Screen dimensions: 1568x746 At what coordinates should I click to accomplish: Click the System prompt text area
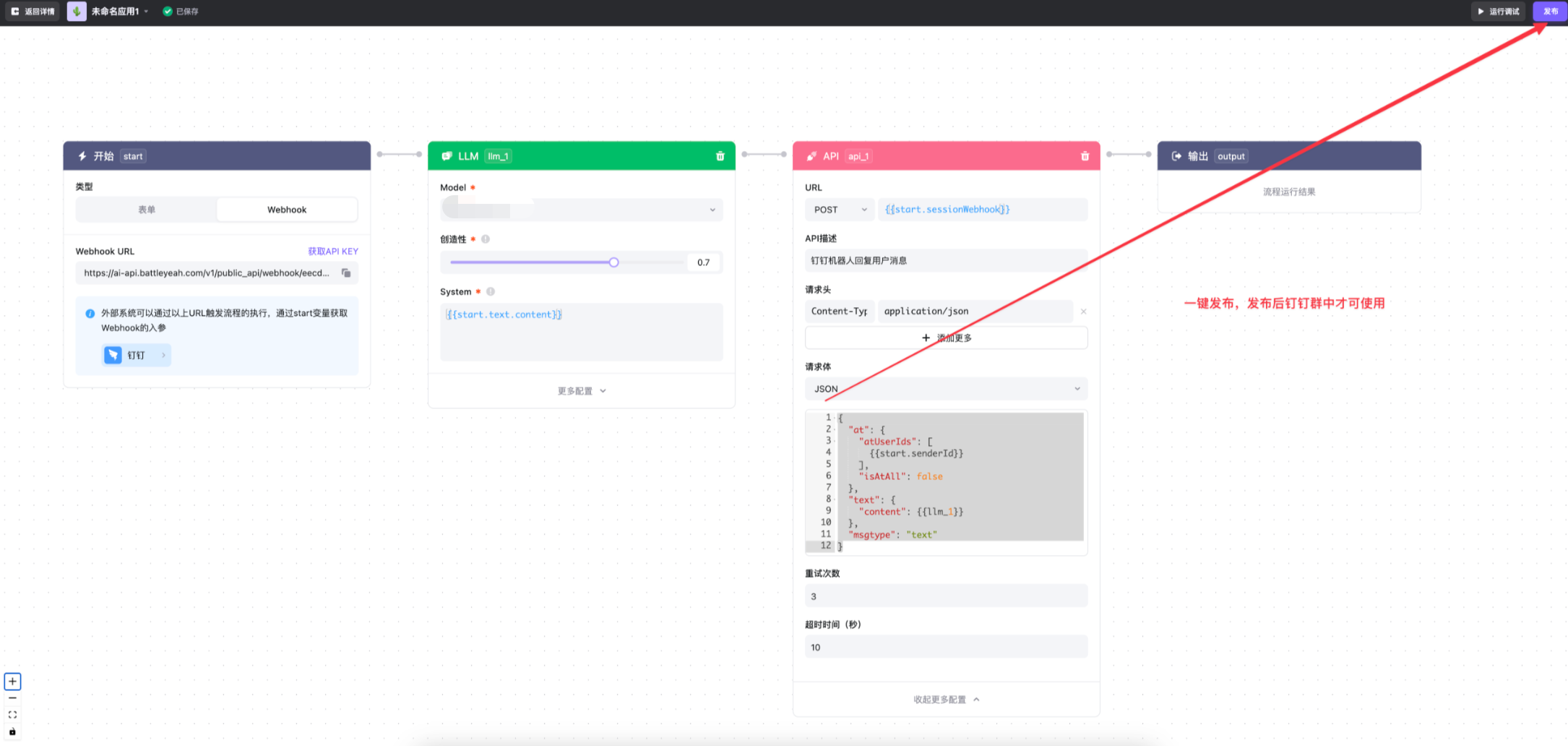click(x=582, y=332)
